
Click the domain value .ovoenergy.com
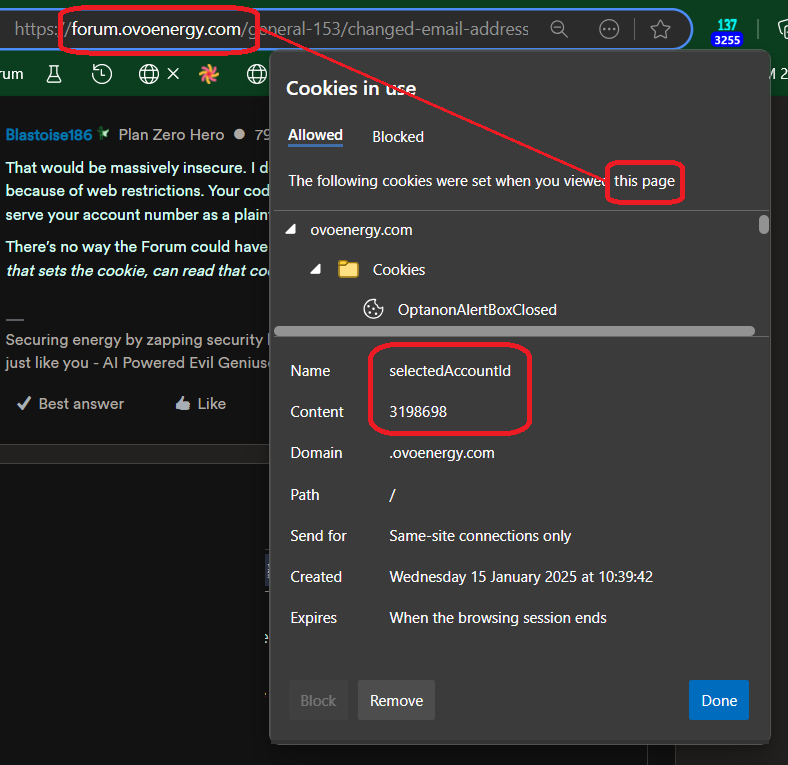click(x=441, y=453)
